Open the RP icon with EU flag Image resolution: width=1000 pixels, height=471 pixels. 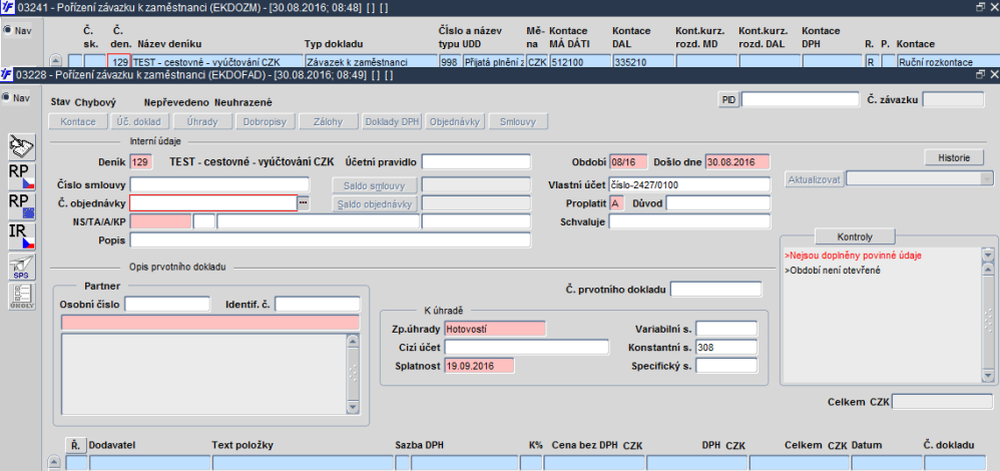click(x=22, y=207)
